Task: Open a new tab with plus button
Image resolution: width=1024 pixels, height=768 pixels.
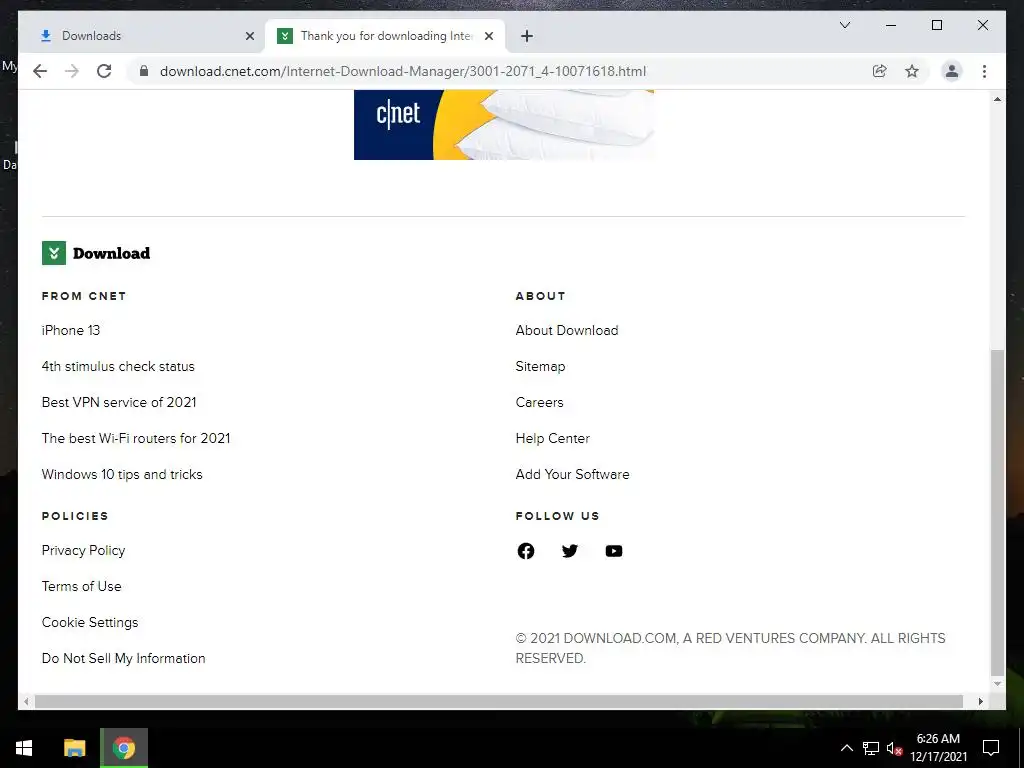Action: pos(527,37)
